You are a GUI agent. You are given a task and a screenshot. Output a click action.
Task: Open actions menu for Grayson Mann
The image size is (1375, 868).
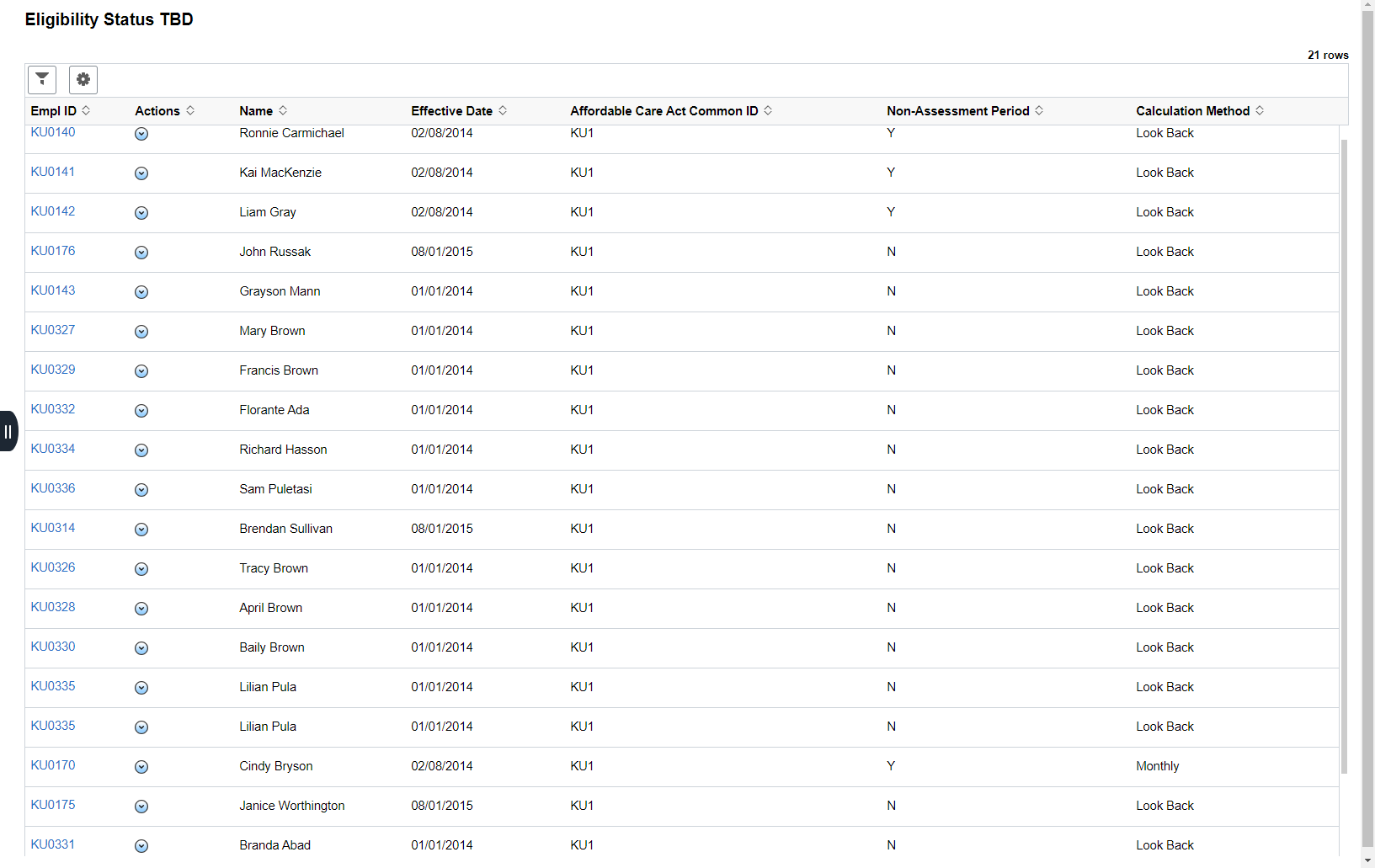(x=141, y=292)
